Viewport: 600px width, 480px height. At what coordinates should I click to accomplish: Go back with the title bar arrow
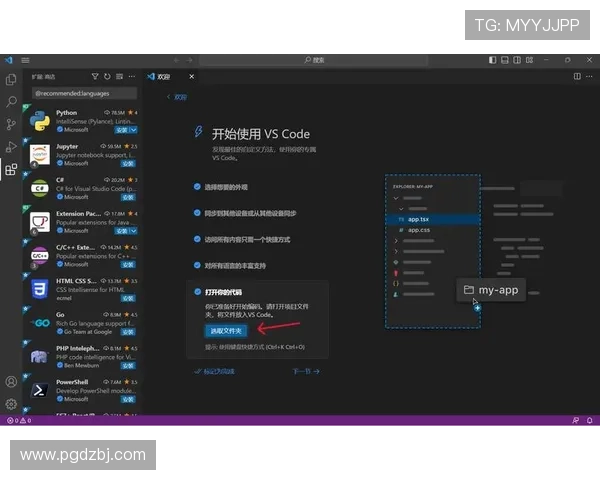[176, 60]
